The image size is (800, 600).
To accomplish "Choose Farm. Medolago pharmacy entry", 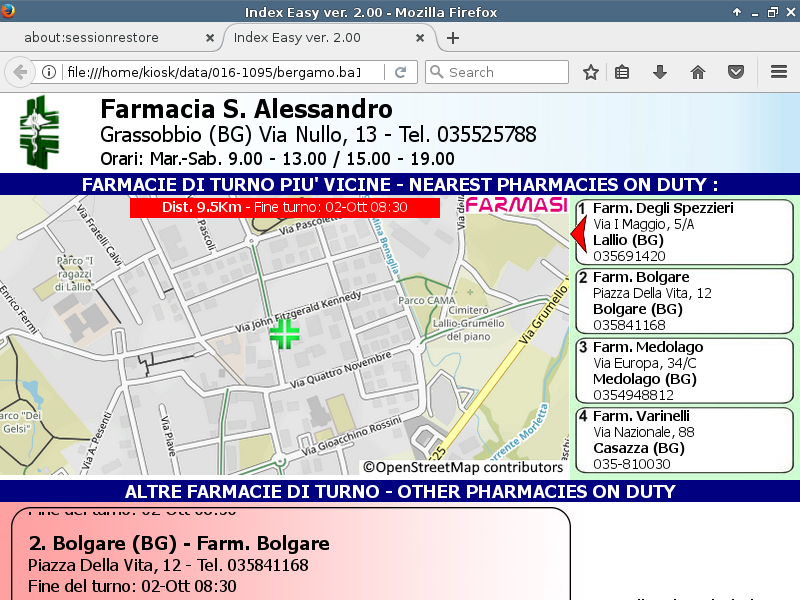I will tap(684, 370).
